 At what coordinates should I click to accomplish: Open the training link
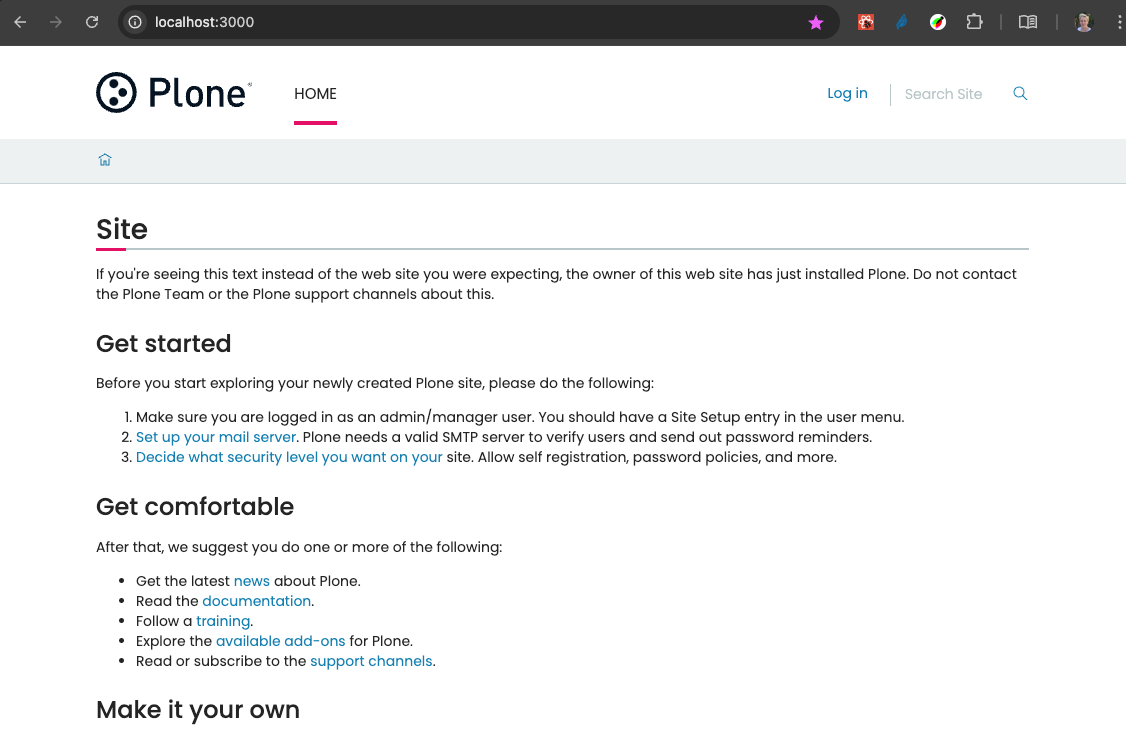coord(223,622)
